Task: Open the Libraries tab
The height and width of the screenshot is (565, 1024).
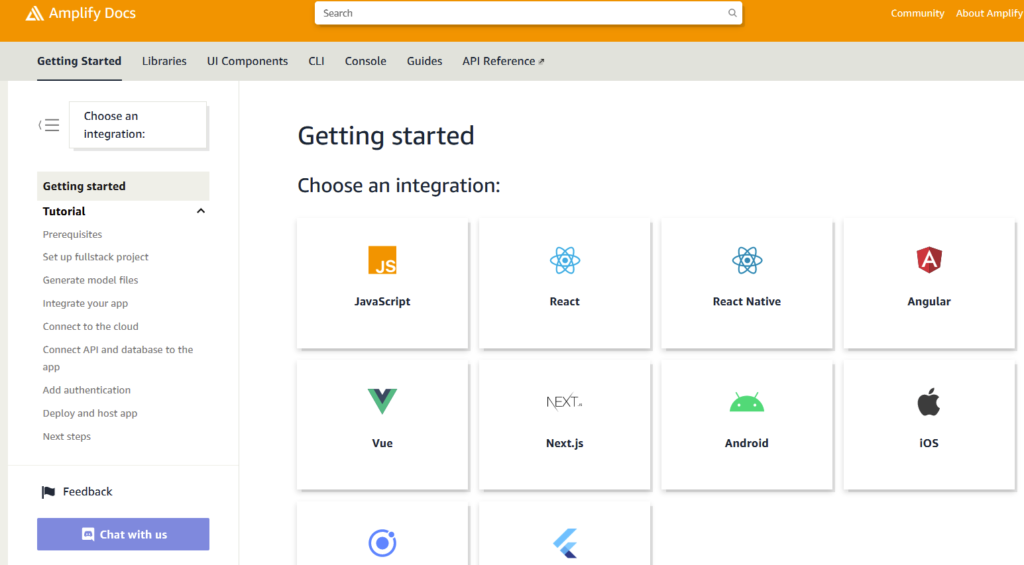Action: point(164,61)
